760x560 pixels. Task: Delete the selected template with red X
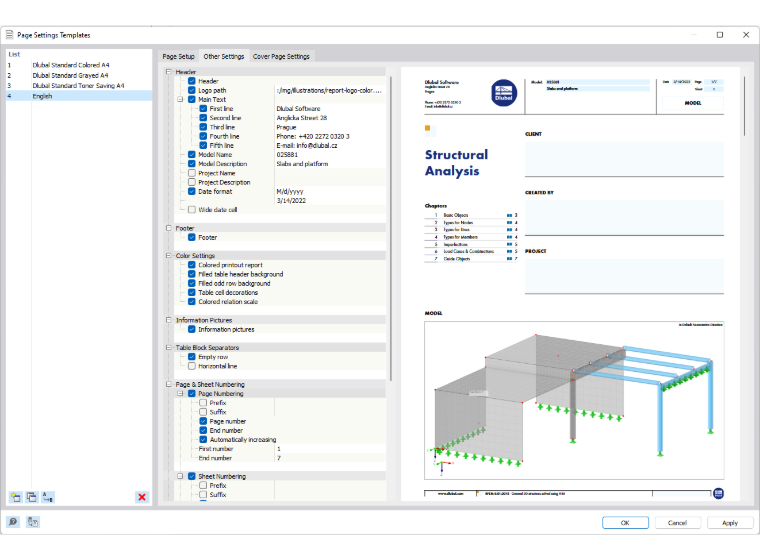click(142, 497)
